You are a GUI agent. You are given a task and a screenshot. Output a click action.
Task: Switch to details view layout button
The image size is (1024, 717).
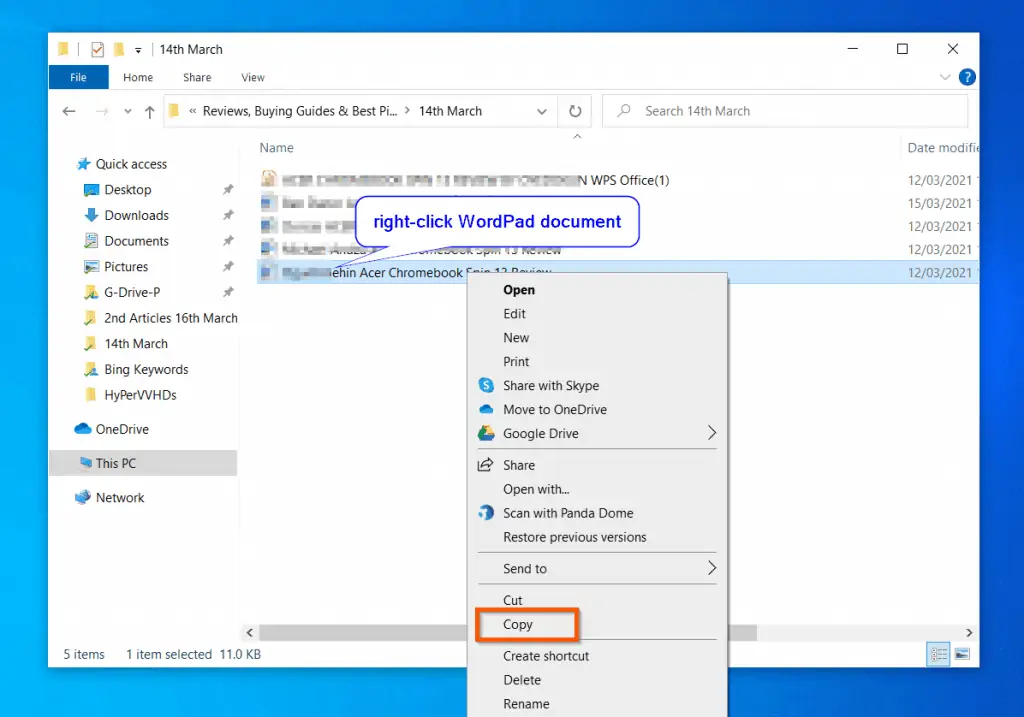939,654
